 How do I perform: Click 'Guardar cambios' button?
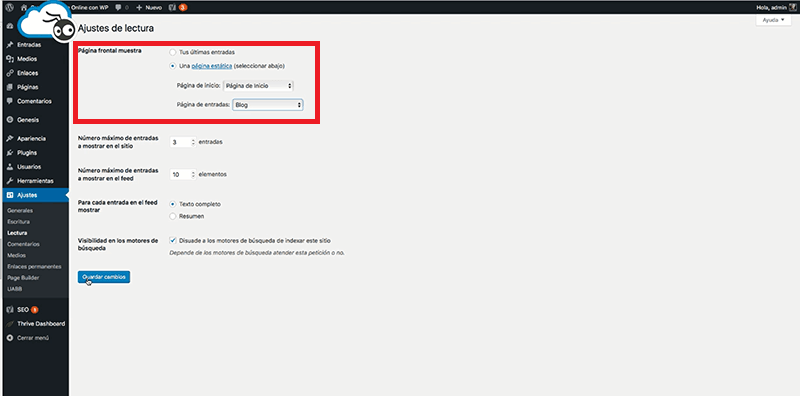(x=104, y=277)
